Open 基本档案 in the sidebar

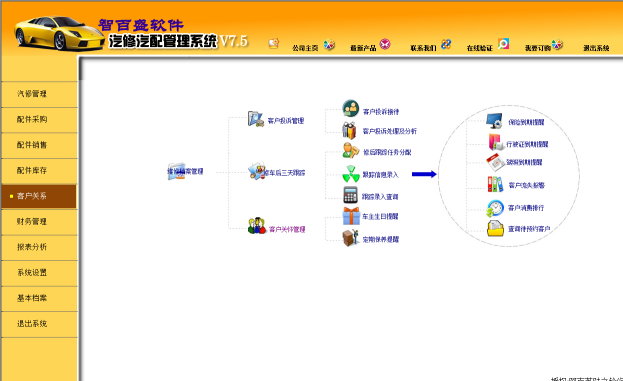coord(39,298)
